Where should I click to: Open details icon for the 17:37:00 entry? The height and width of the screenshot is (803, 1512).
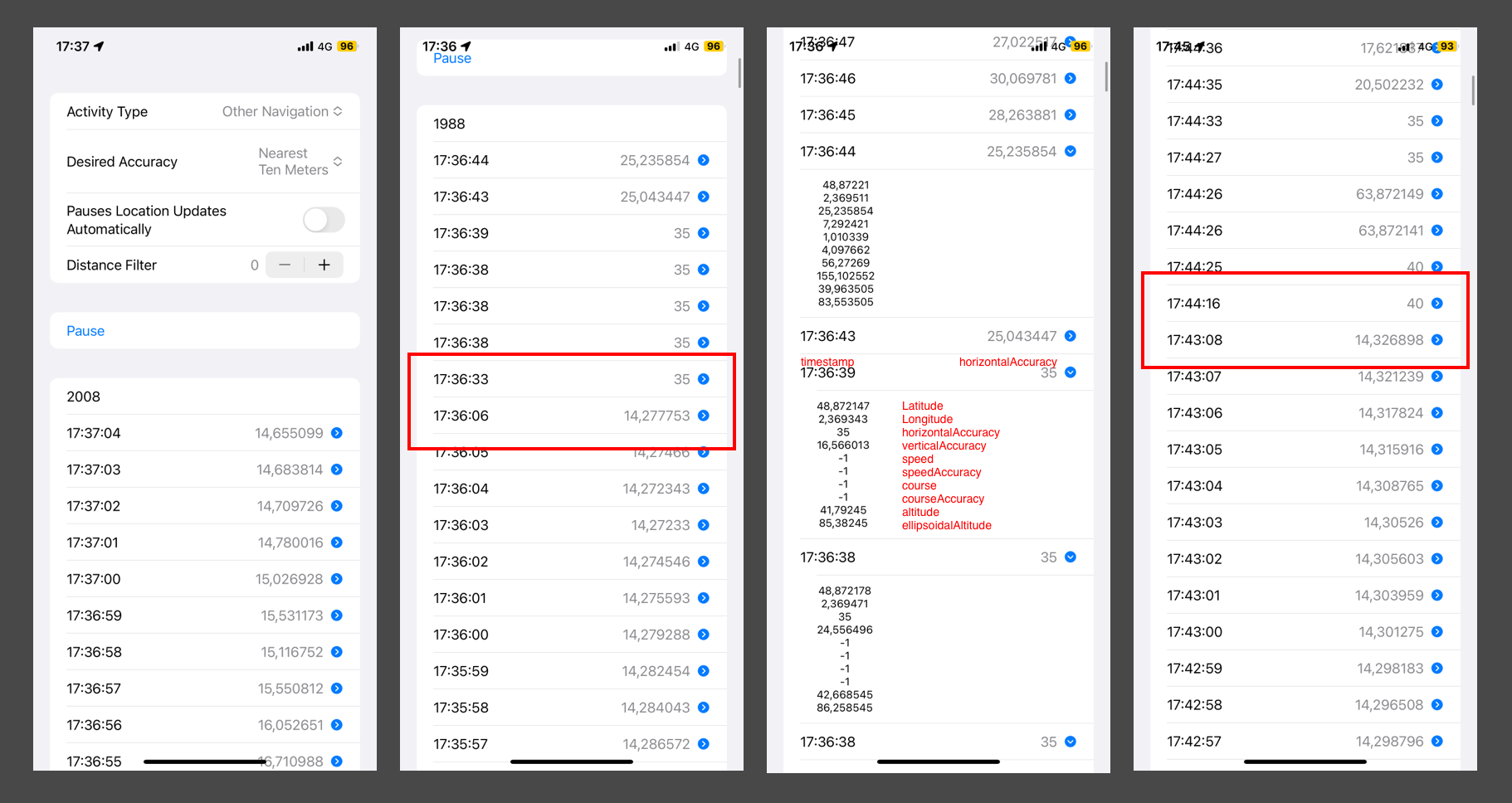pyautogui.click(x=337, y=579)
